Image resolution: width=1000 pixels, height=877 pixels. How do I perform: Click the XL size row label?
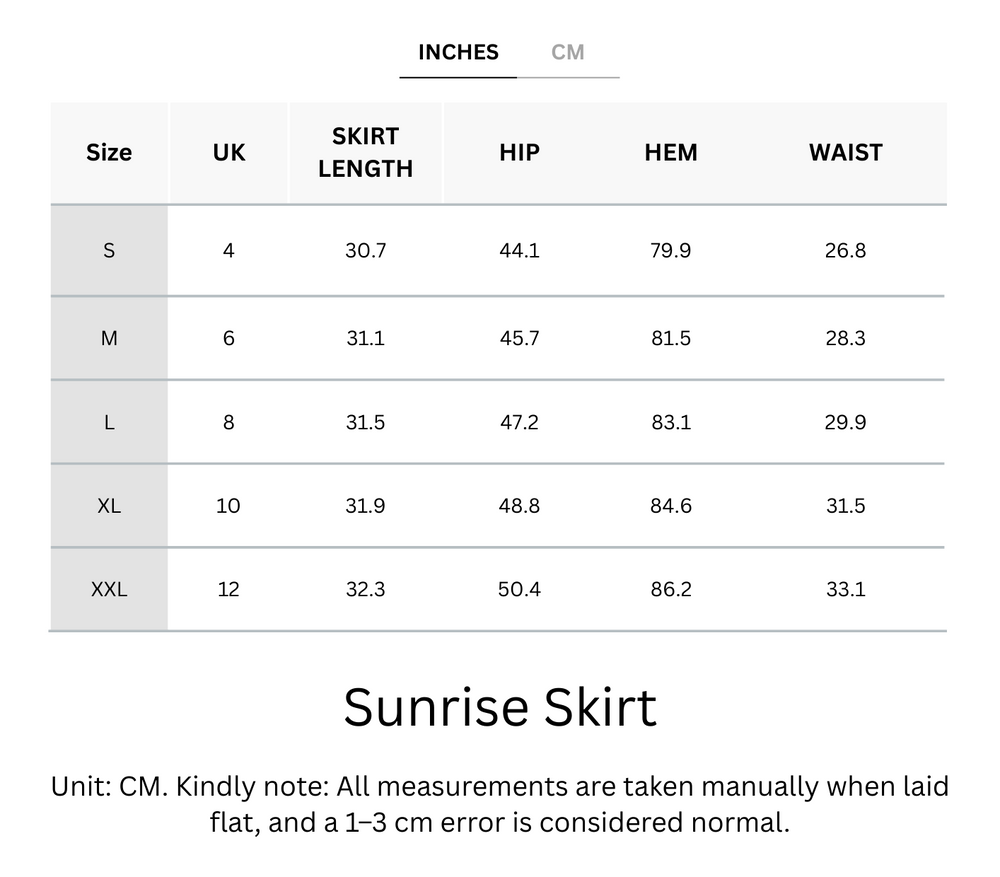click(x=108, y=506)
